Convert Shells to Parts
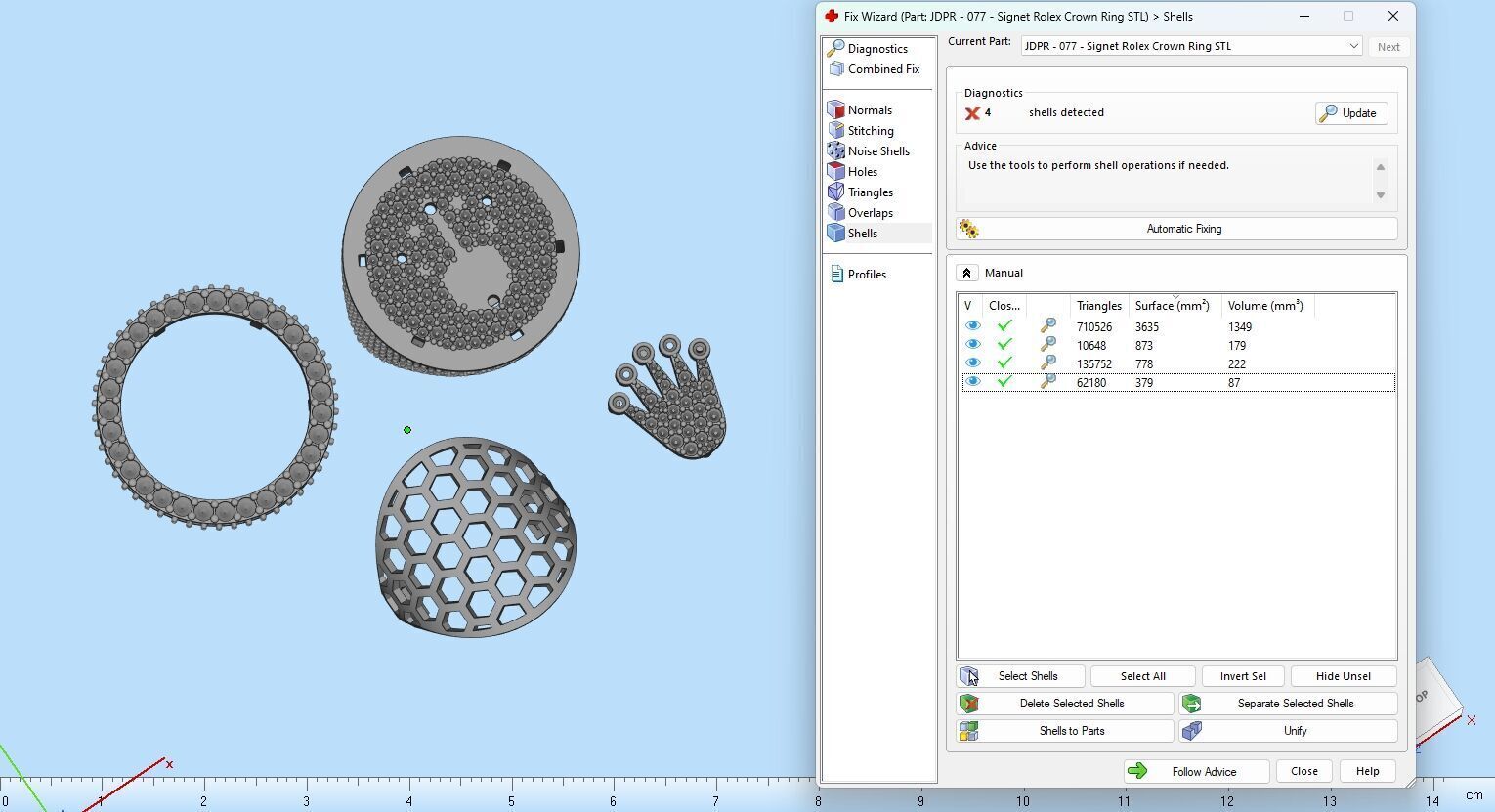Viewport: 1495px width, 812px height. [x=1065, y=731]
